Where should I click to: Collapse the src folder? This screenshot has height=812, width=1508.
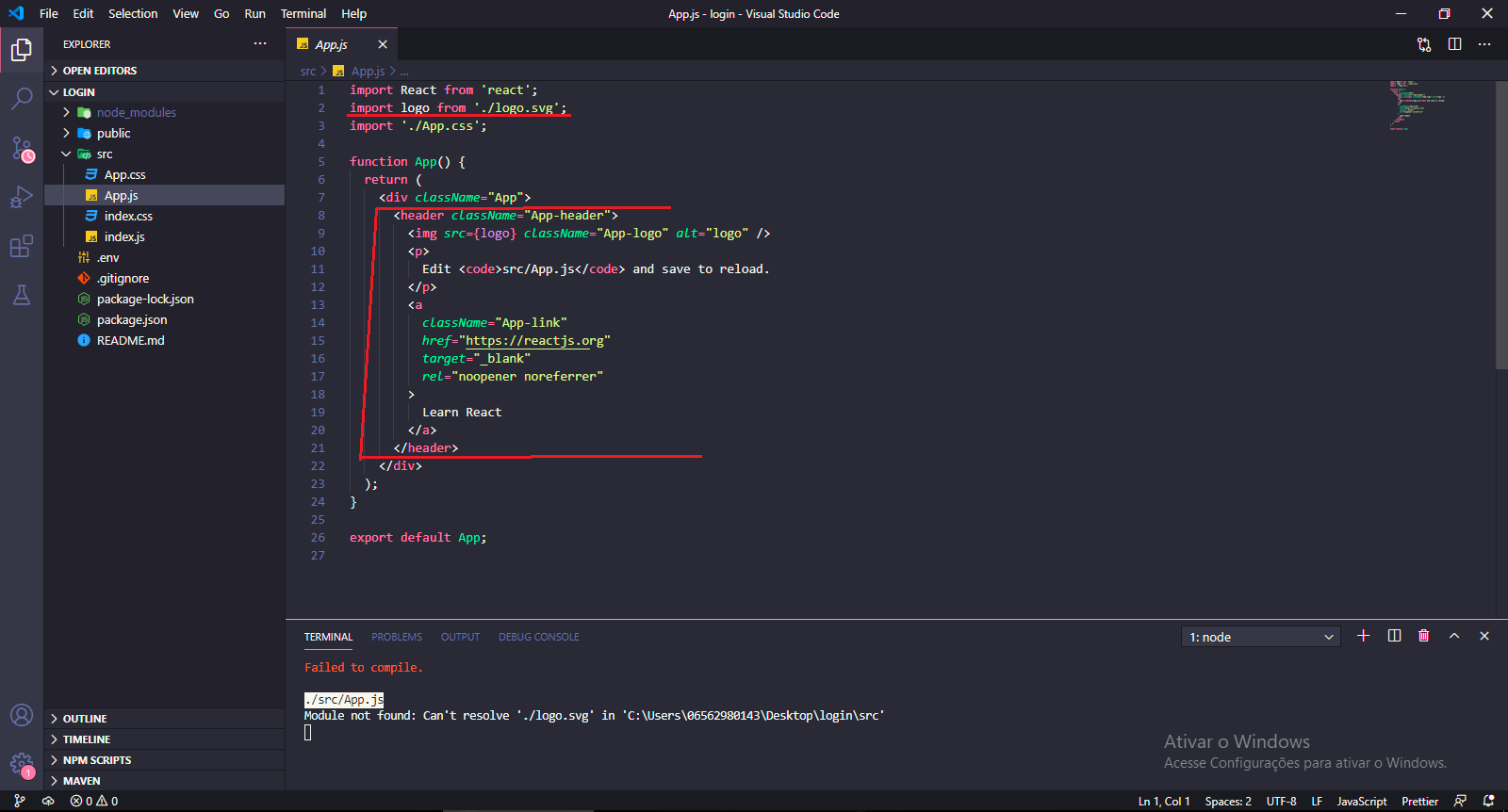104,154
